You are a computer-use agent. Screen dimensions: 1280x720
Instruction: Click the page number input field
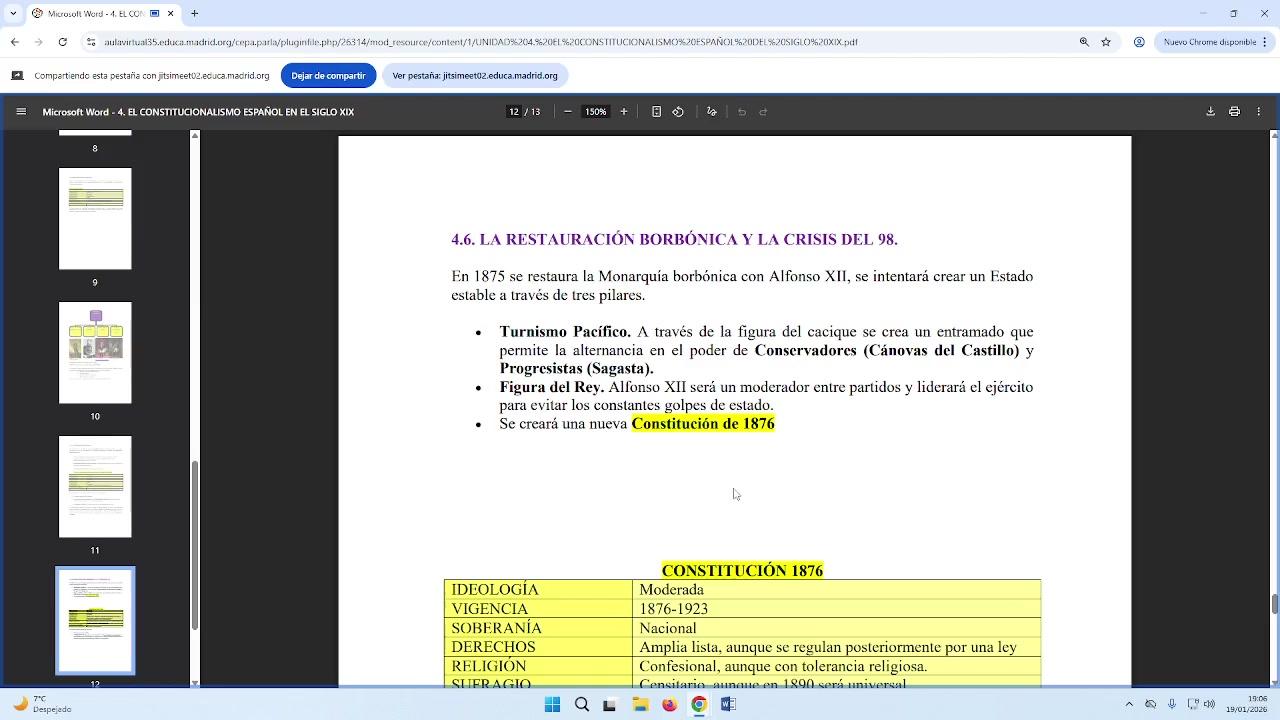tap(514, 112)
